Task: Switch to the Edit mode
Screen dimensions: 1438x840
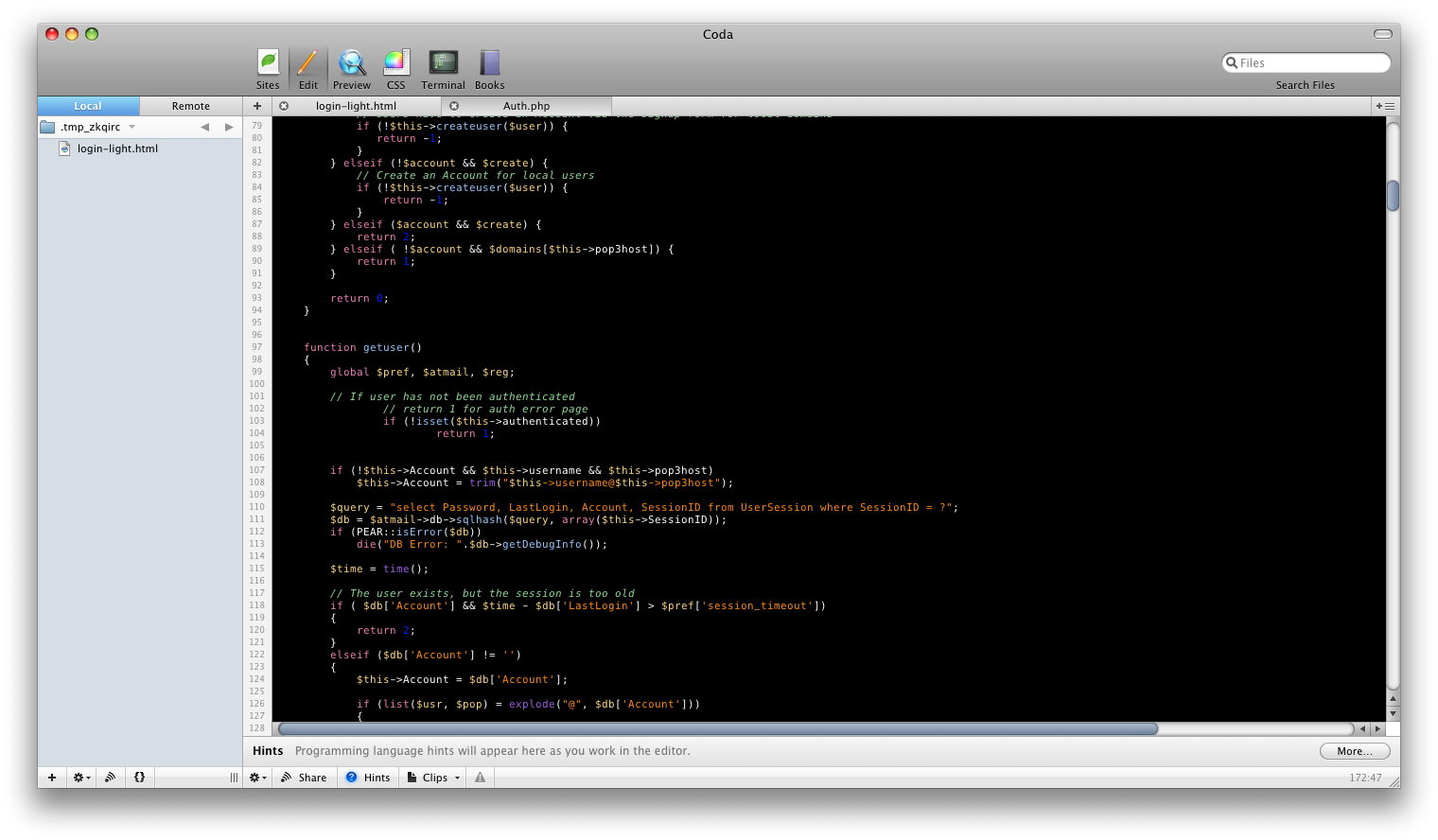Action: point(308,70)
